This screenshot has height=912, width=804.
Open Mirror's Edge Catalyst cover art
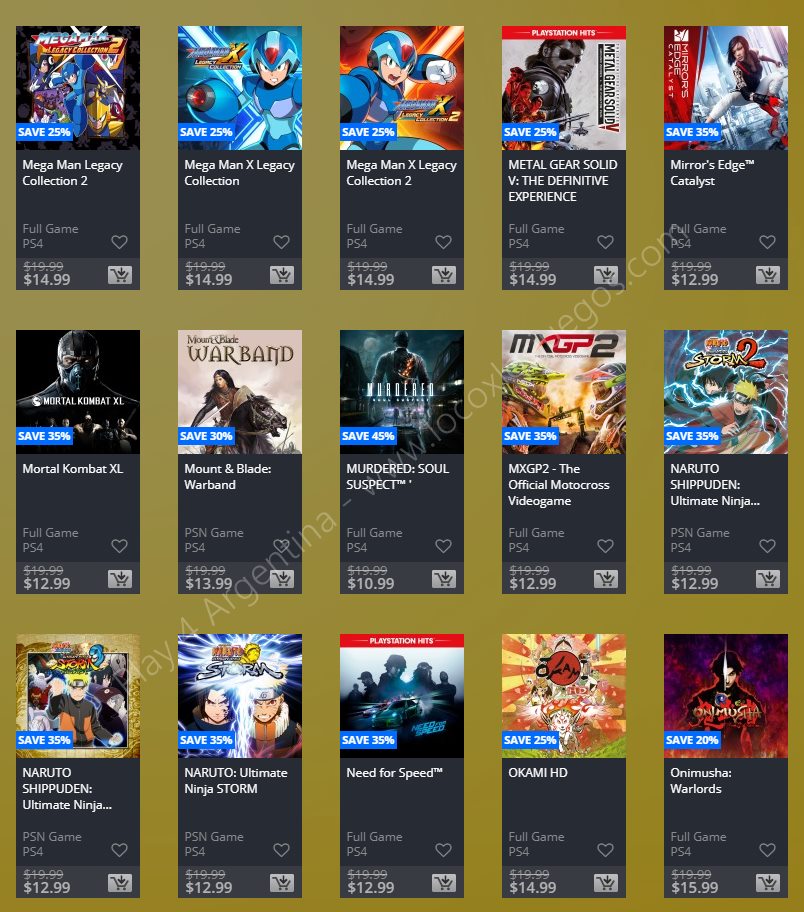[726, 88]
